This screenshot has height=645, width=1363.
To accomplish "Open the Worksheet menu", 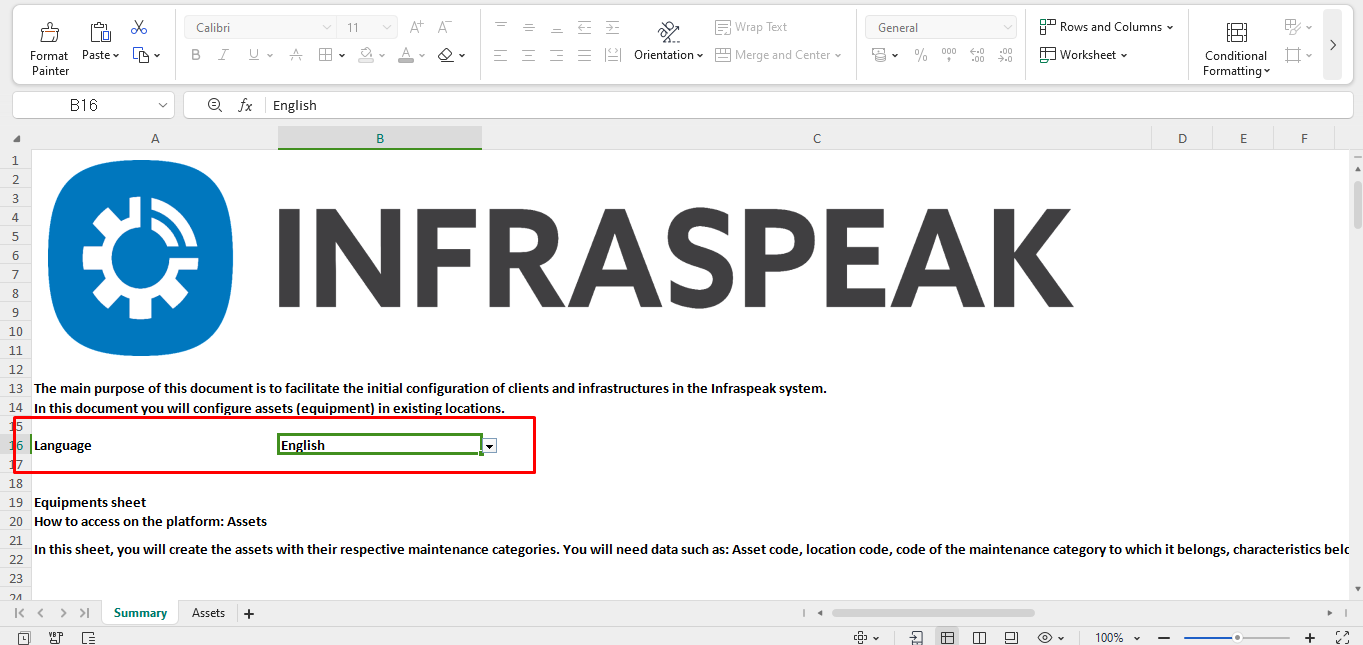I will click(1083, 55).
